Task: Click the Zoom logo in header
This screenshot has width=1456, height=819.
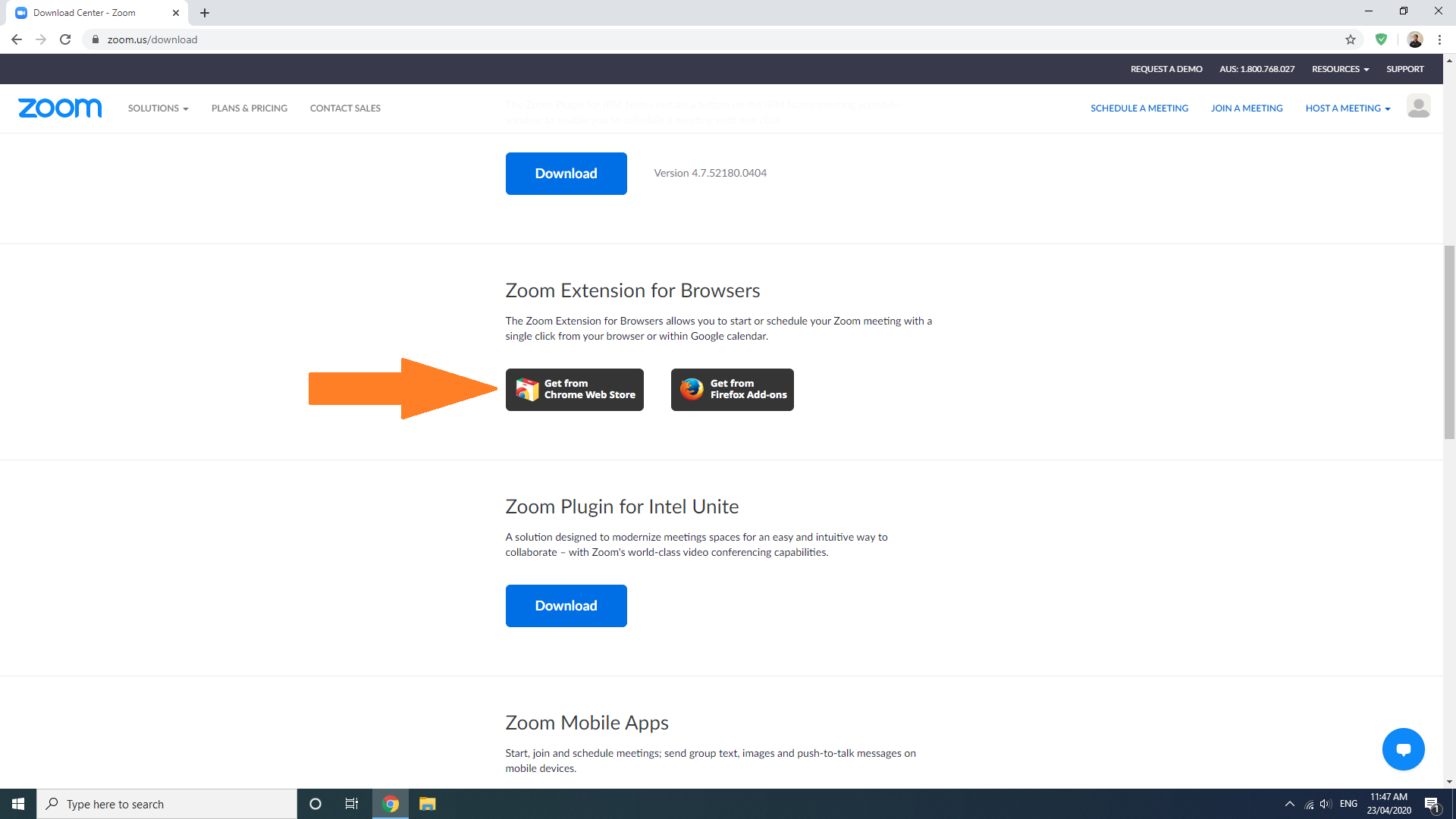Action: [x=60, y=108]
